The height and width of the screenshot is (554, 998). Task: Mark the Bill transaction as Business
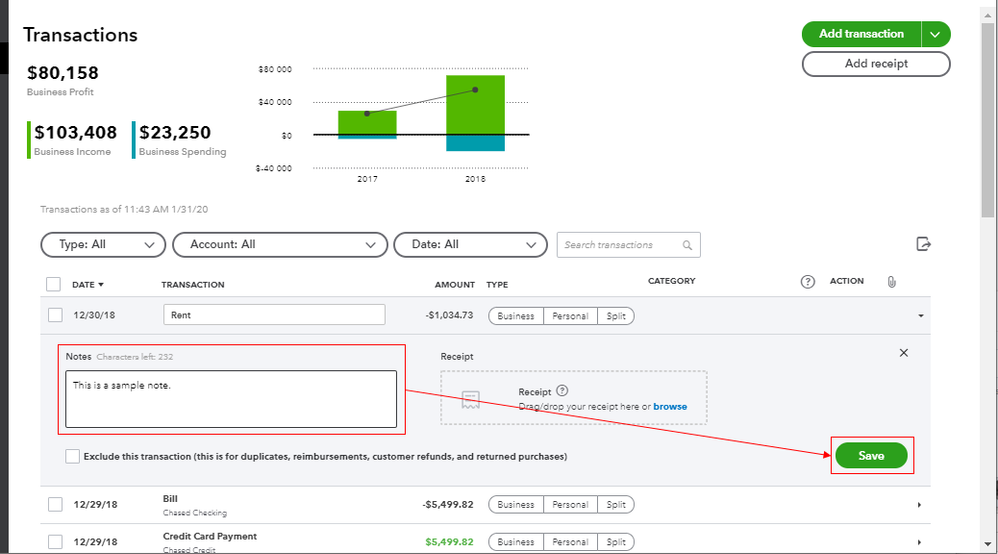516,504
